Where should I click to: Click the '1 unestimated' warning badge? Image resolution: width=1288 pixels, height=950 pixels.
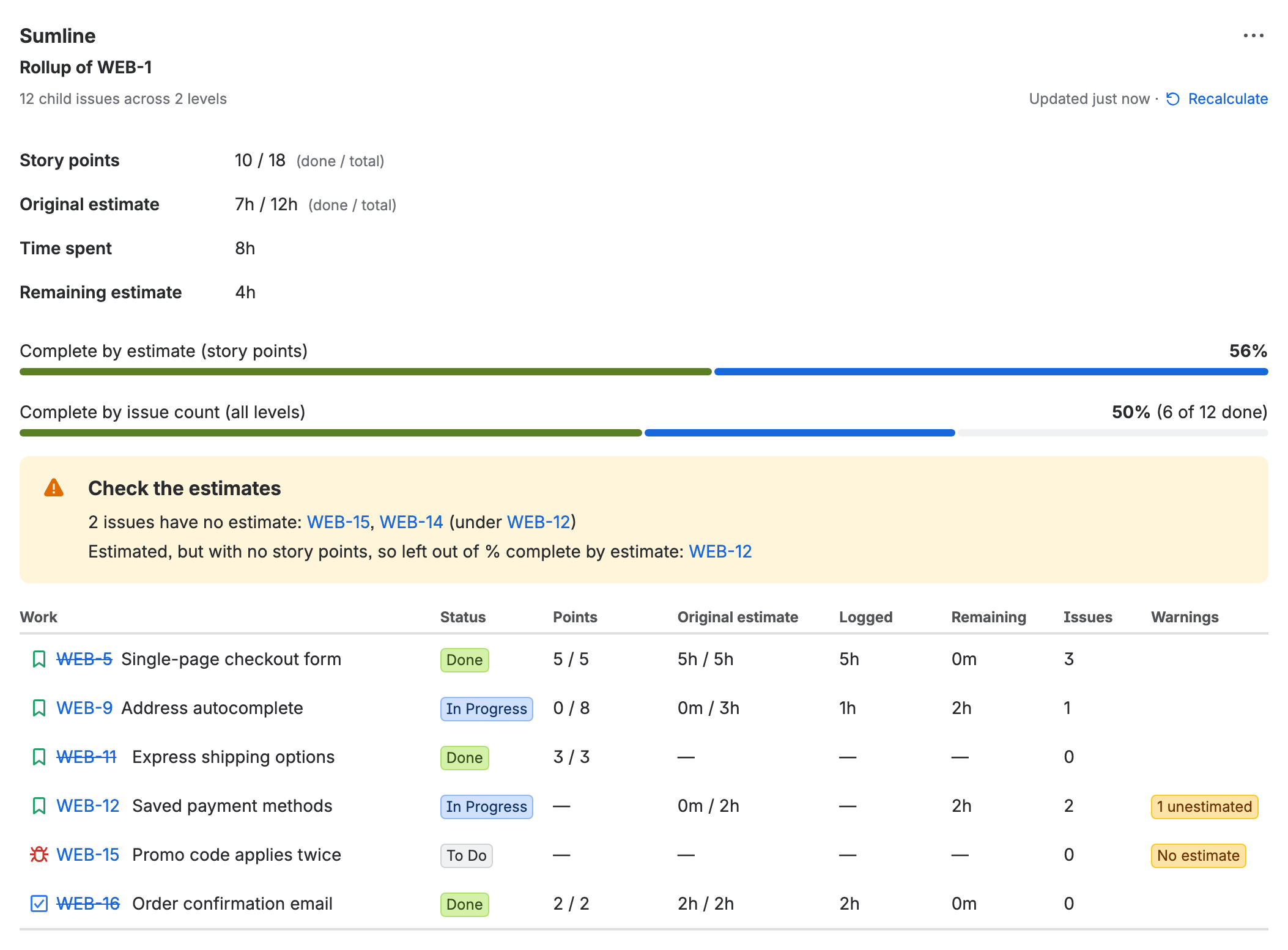1204,806
